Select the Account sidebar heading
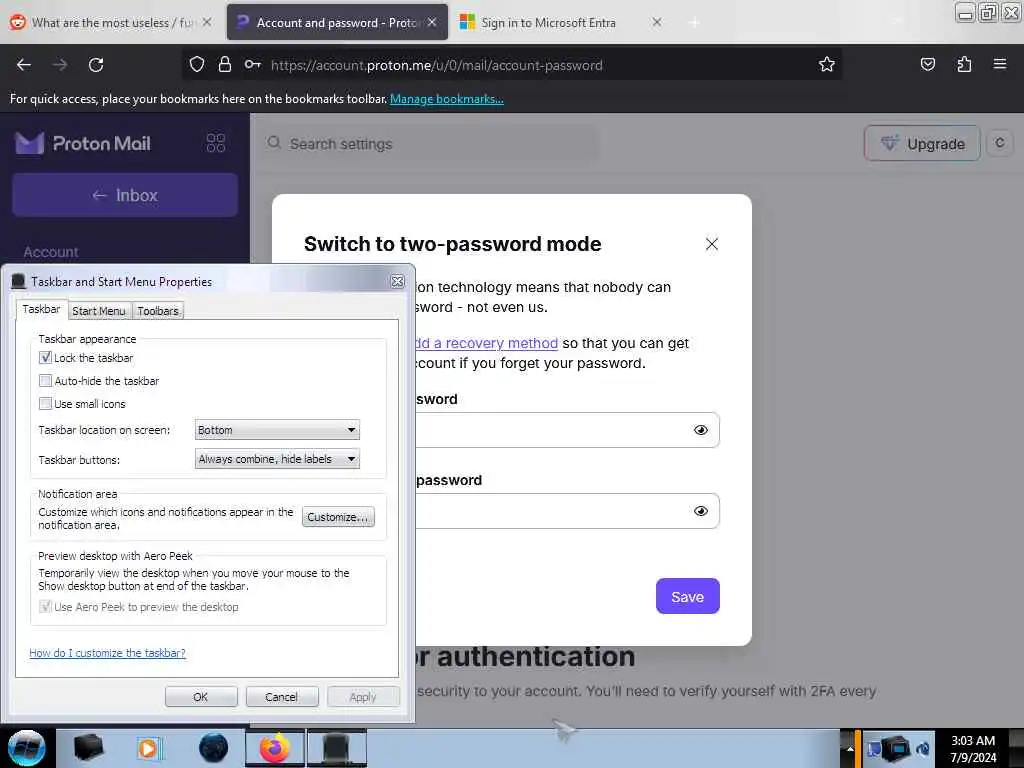Image resolution: width=1024 pixels, height=768 pixels. [x=51, y=252]
